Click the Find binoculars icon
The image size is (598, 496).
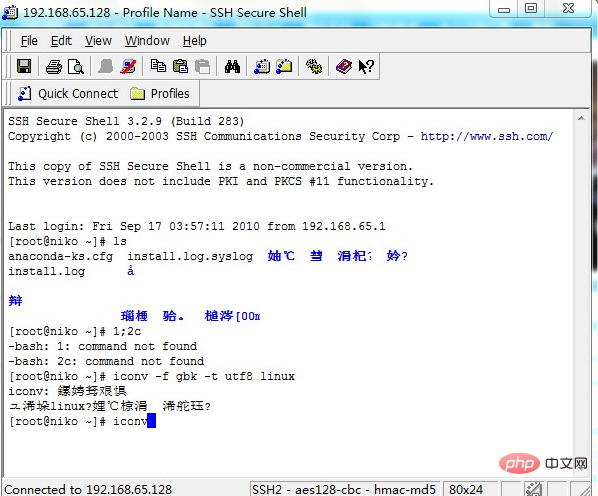[x=232, y=67]
